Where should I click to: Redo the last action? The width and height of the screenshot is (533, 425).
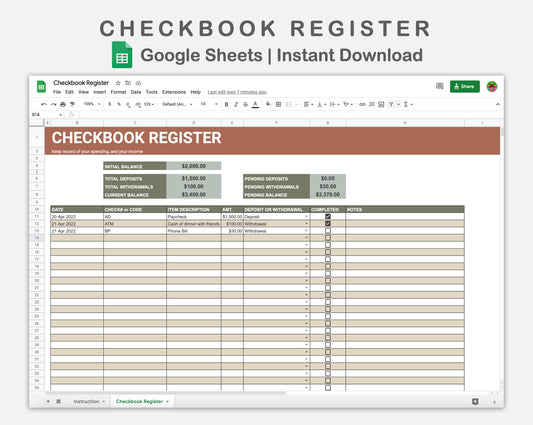(53, 104)
